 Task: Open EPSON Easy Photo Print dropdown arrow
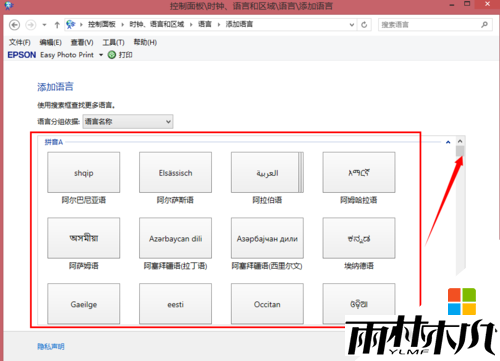click(x=101, y=55)
